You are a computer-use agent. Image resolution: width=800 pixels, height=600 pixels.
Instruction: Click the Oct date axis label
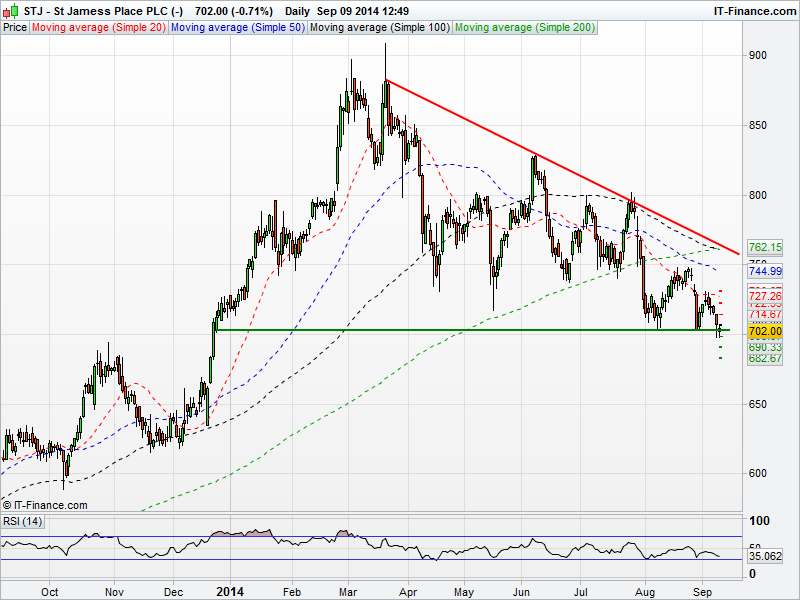[49, 592]
